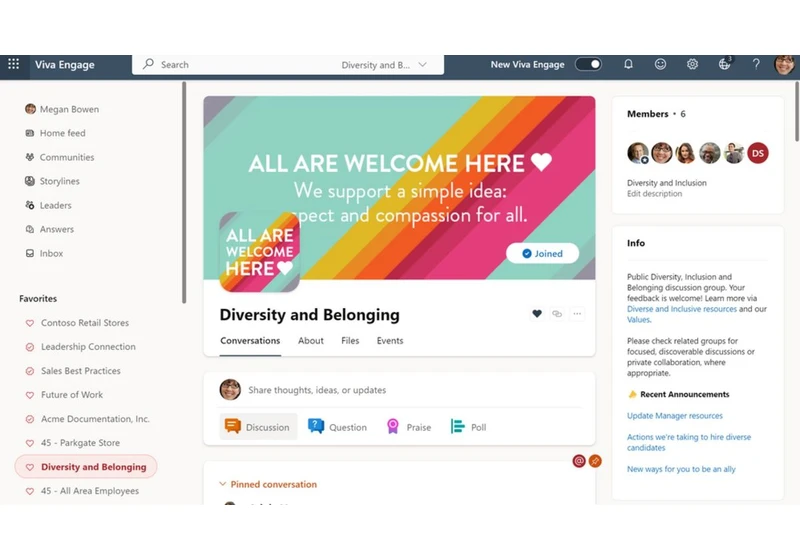Click the favorite heart next to community title
Image resolution: width=800 pixels, height=560 pixels.
[537, 314]
